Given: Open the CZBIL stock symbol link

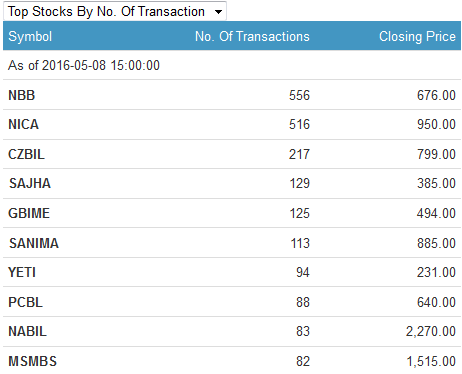Looking at the screenshot, I should (x=26, y=154).
